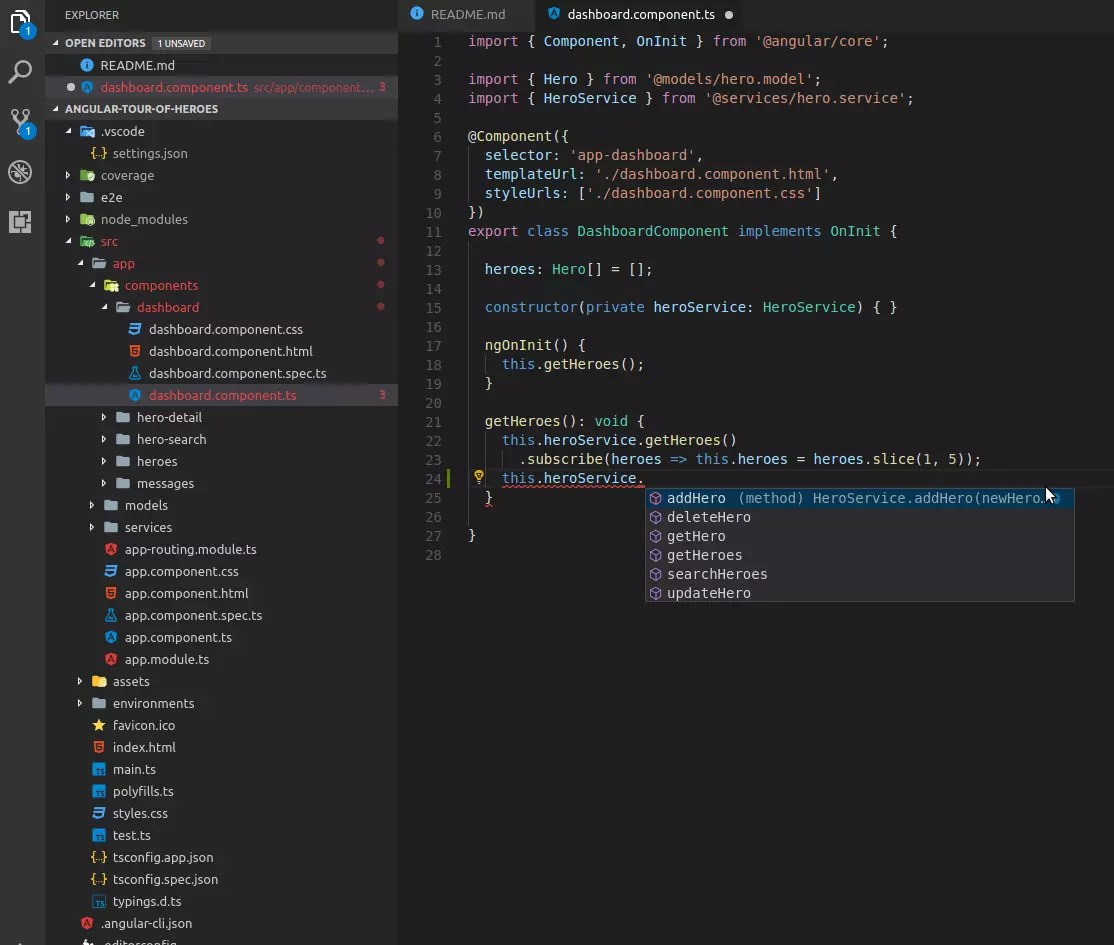This screenshot has height=945, width=1114.
Task: Expand the coverage folder
Action: (68, 175)
